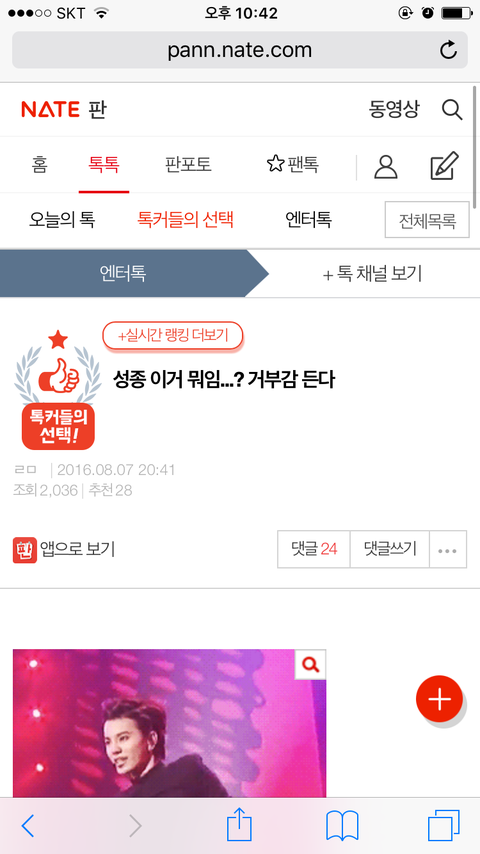
Task: Select the 오늘의 톡 tab
Action: tap(62, 220)
